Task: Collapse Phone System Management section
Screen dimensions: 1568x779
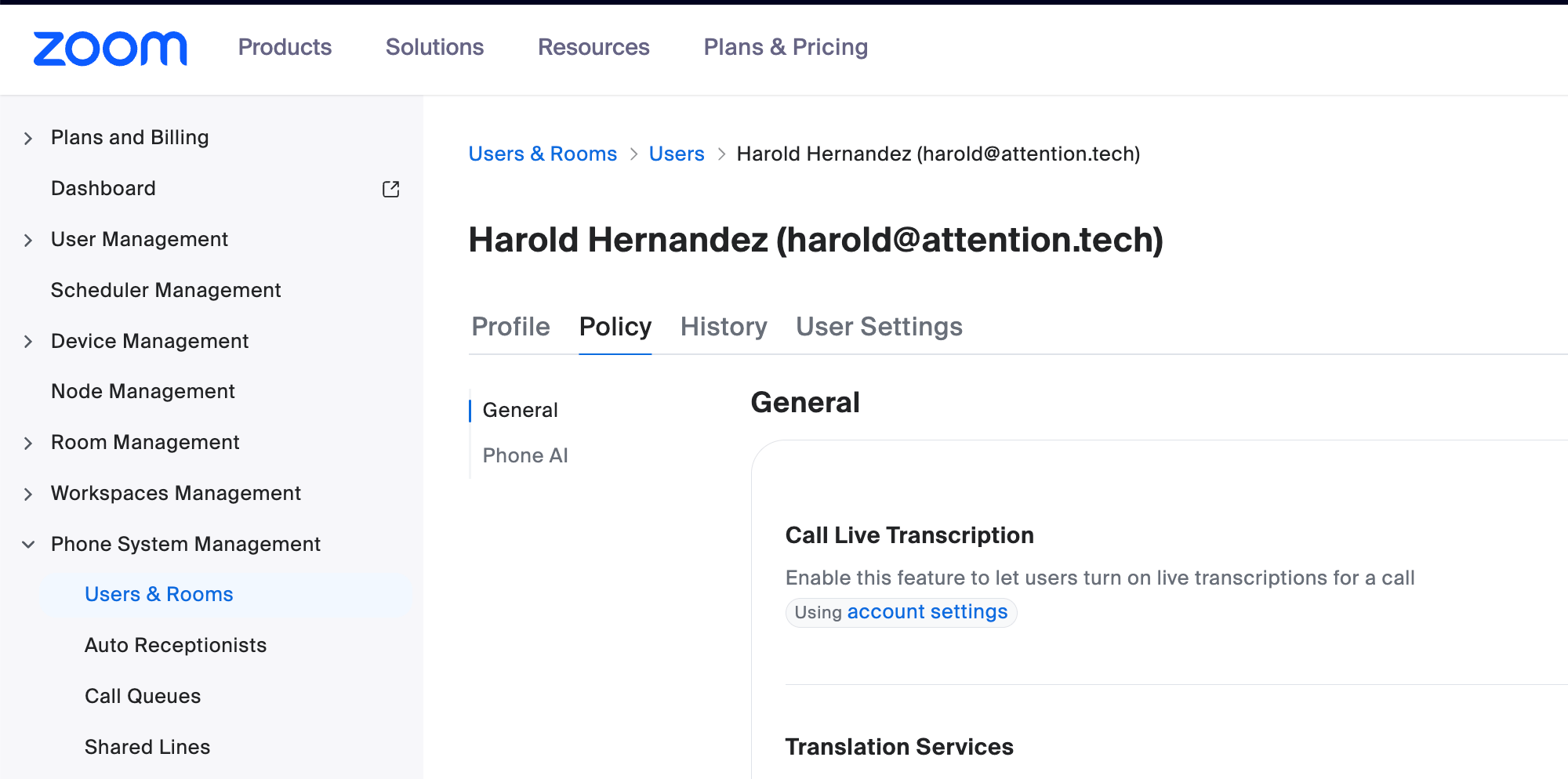Action: (28, 544)
